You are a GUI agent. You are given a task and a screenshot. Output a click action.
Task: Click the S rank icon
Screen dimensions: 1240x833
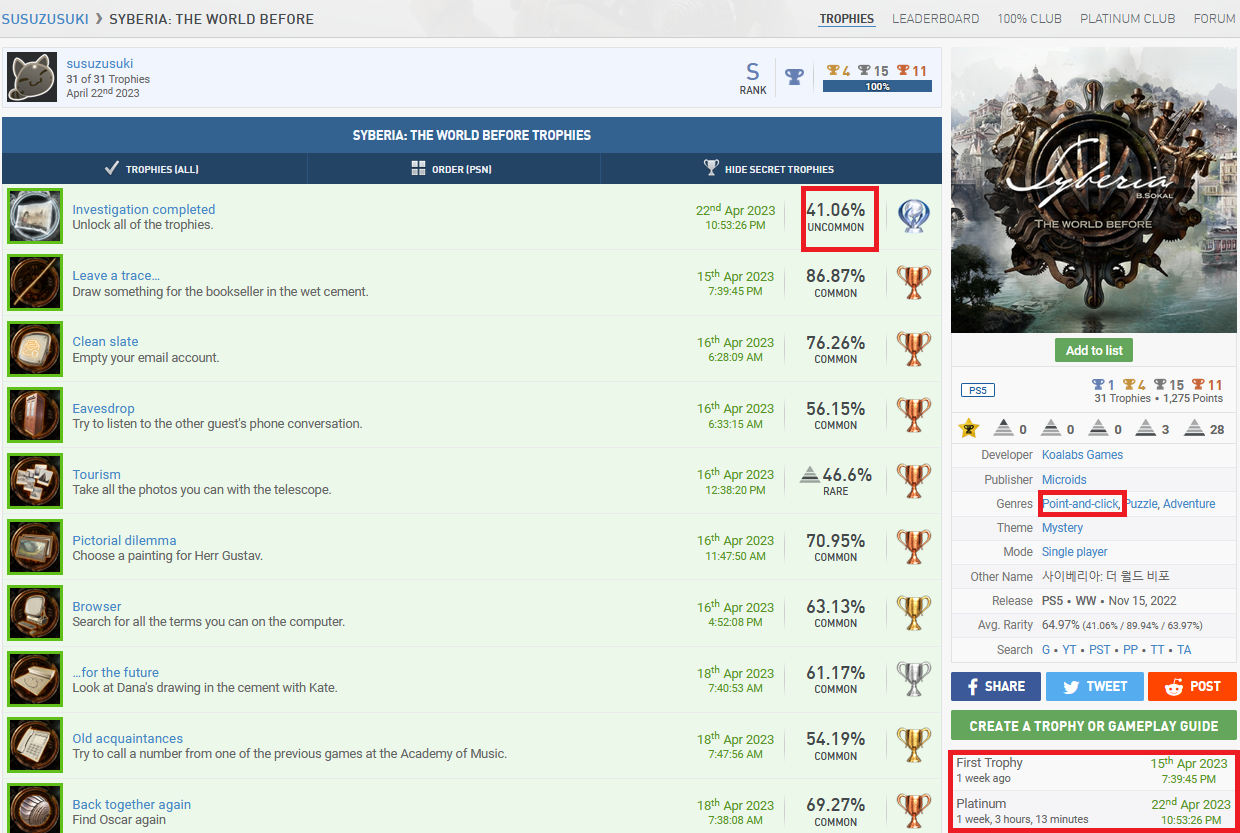(x=753, y=73)
